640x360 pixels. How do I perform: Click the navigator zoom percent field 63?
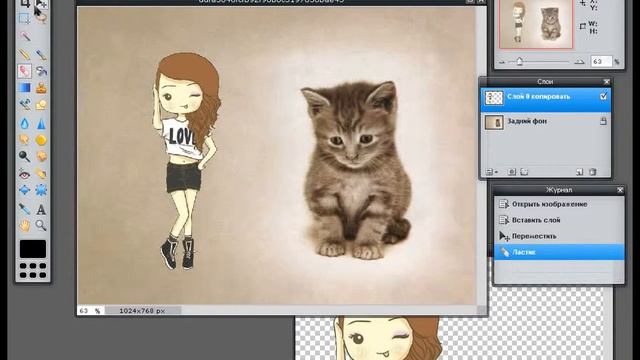point(601,62)
